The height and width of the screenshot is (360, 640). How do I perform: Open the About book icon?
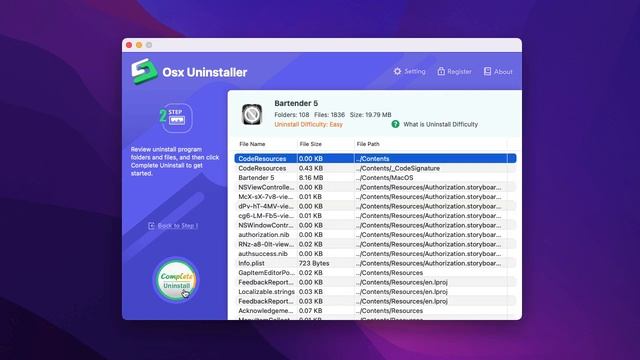[487, 71]
